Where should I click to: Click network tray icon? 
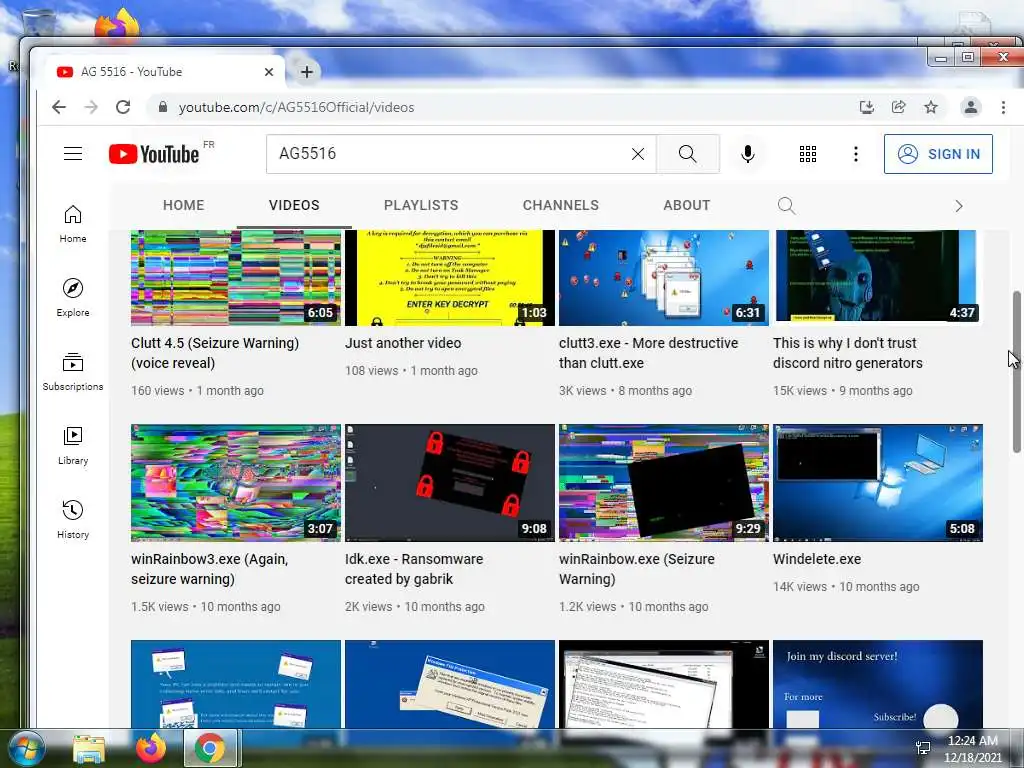[x=923, y=748]
